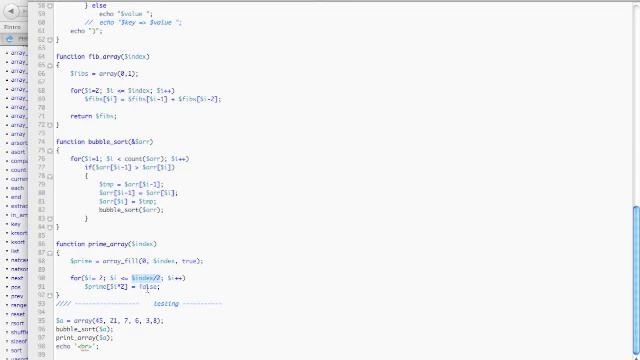Click line number 90 in the gutter
This screenshot has height=360, width=640.
point(41,278)
